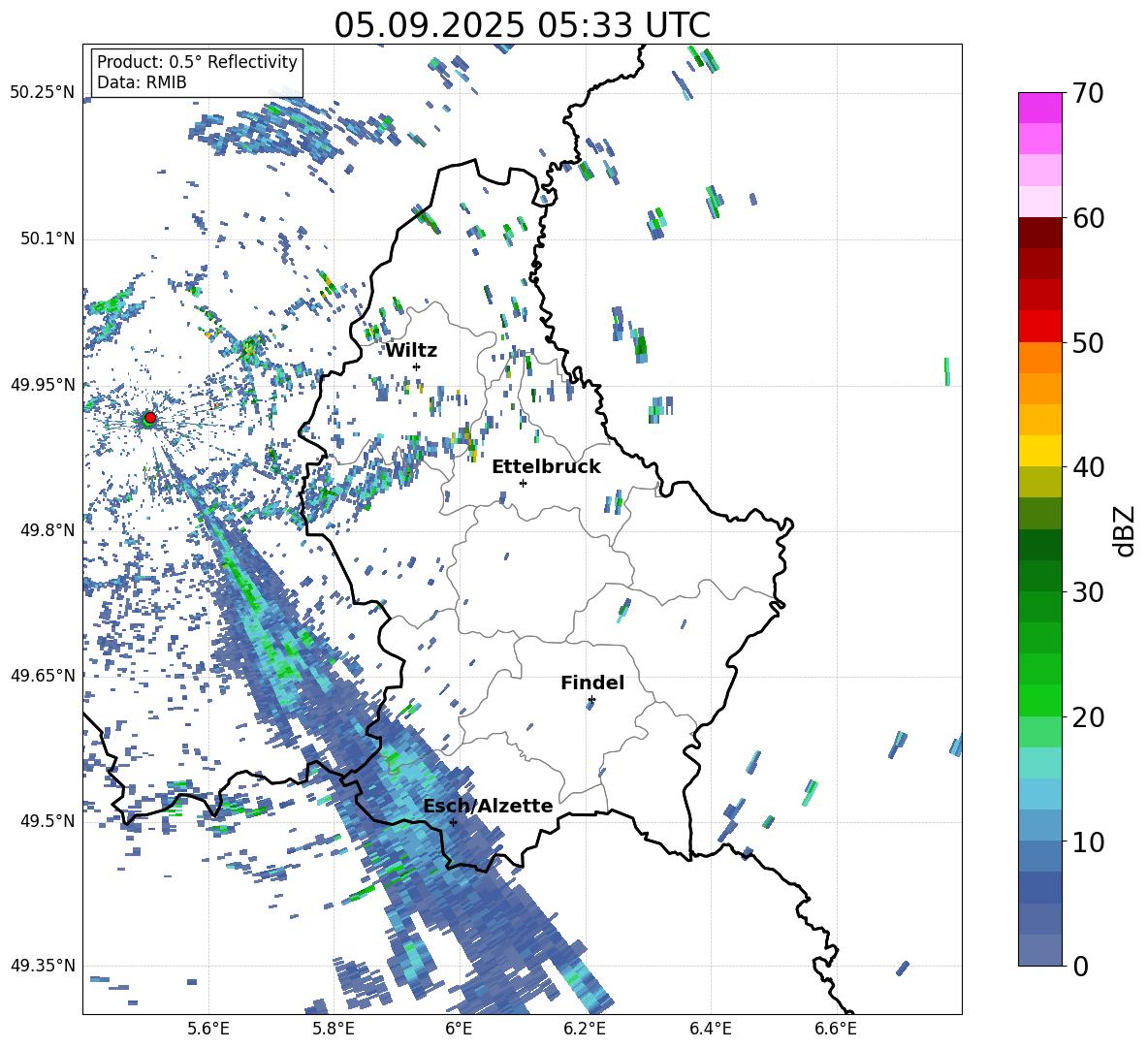1148x1048 pixels.
Task: Click the title 05.09.2025 05:33 UTC
Action: 522,25
